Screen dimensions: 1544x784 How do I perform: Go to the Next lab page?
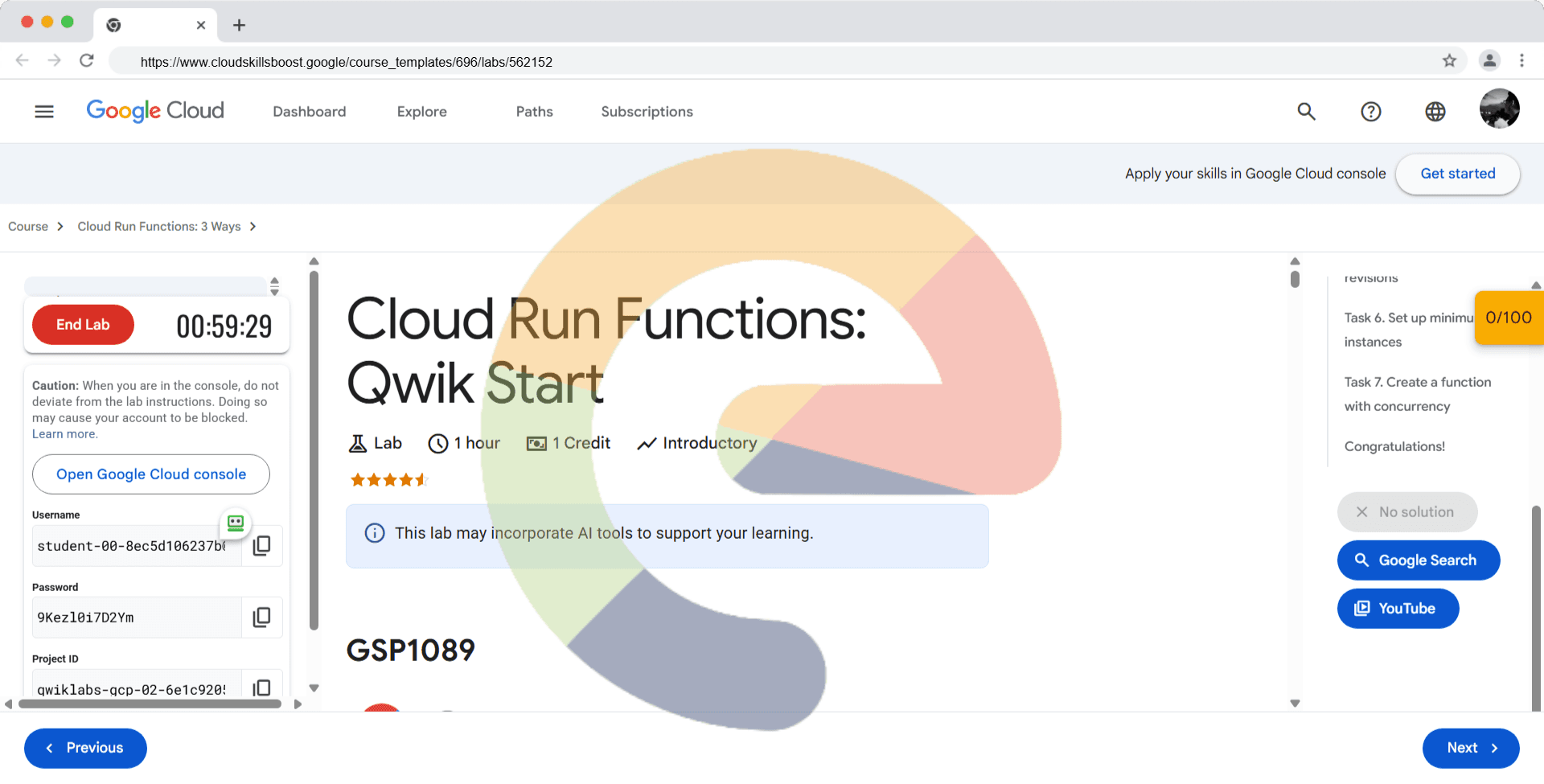[1471, 749]
